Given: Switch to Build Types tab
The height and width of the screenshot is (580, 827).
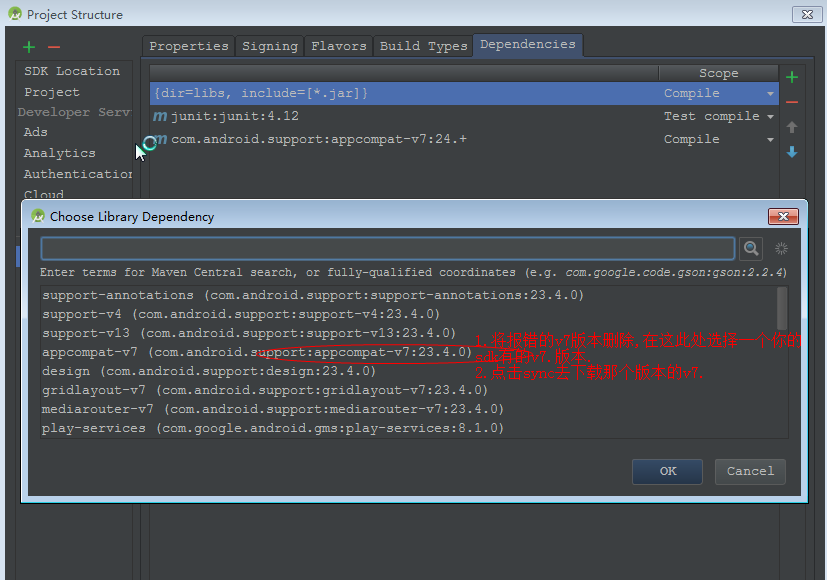Looking at the screenshot, I should pyautogui.click(x=424, y=46).
